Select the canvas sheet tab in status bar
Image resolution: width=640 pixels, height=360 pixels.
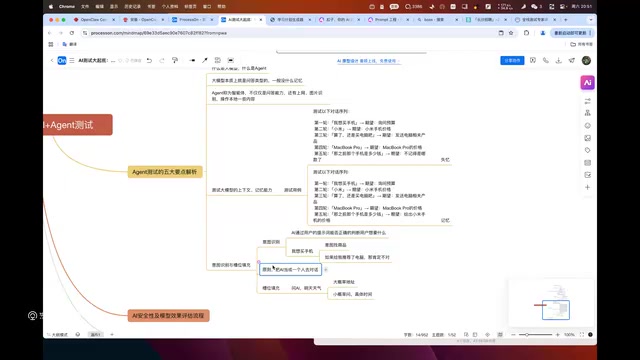click(96, 334)
